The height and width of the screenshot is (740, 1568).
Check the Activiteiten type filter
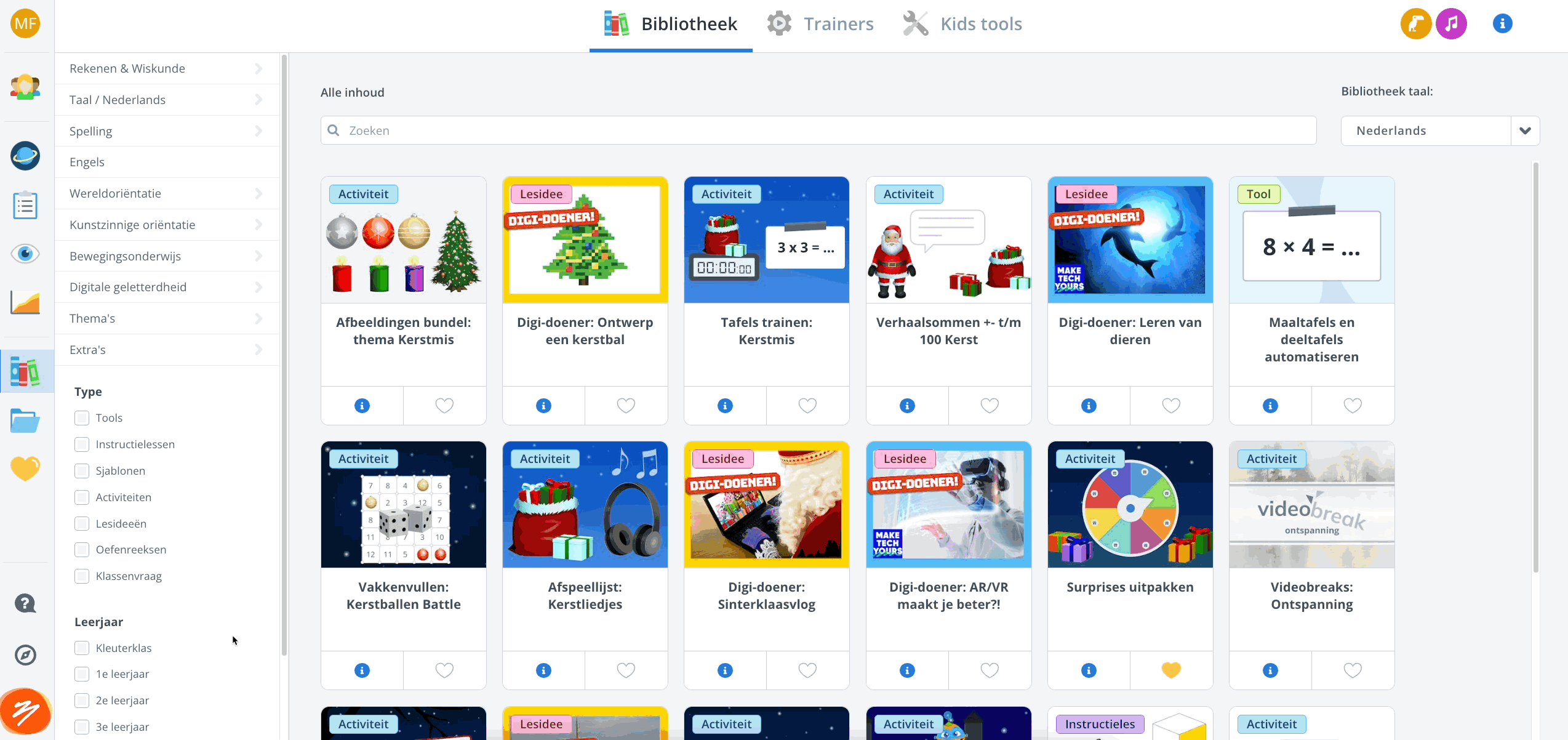click(82, 497)
